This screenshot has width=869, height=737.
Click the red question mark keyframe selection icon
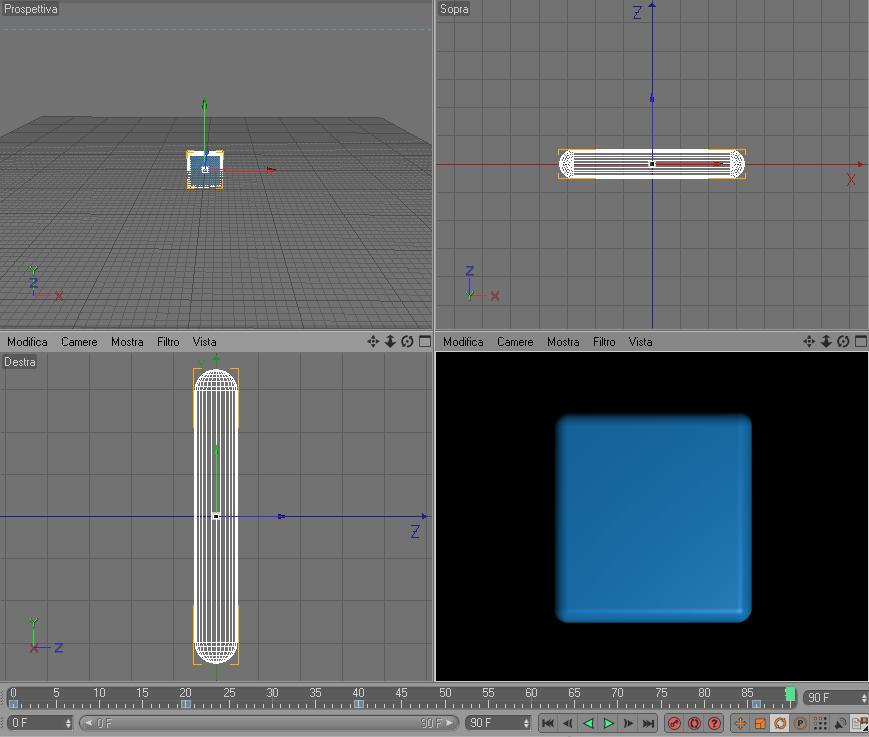[714, 723]
